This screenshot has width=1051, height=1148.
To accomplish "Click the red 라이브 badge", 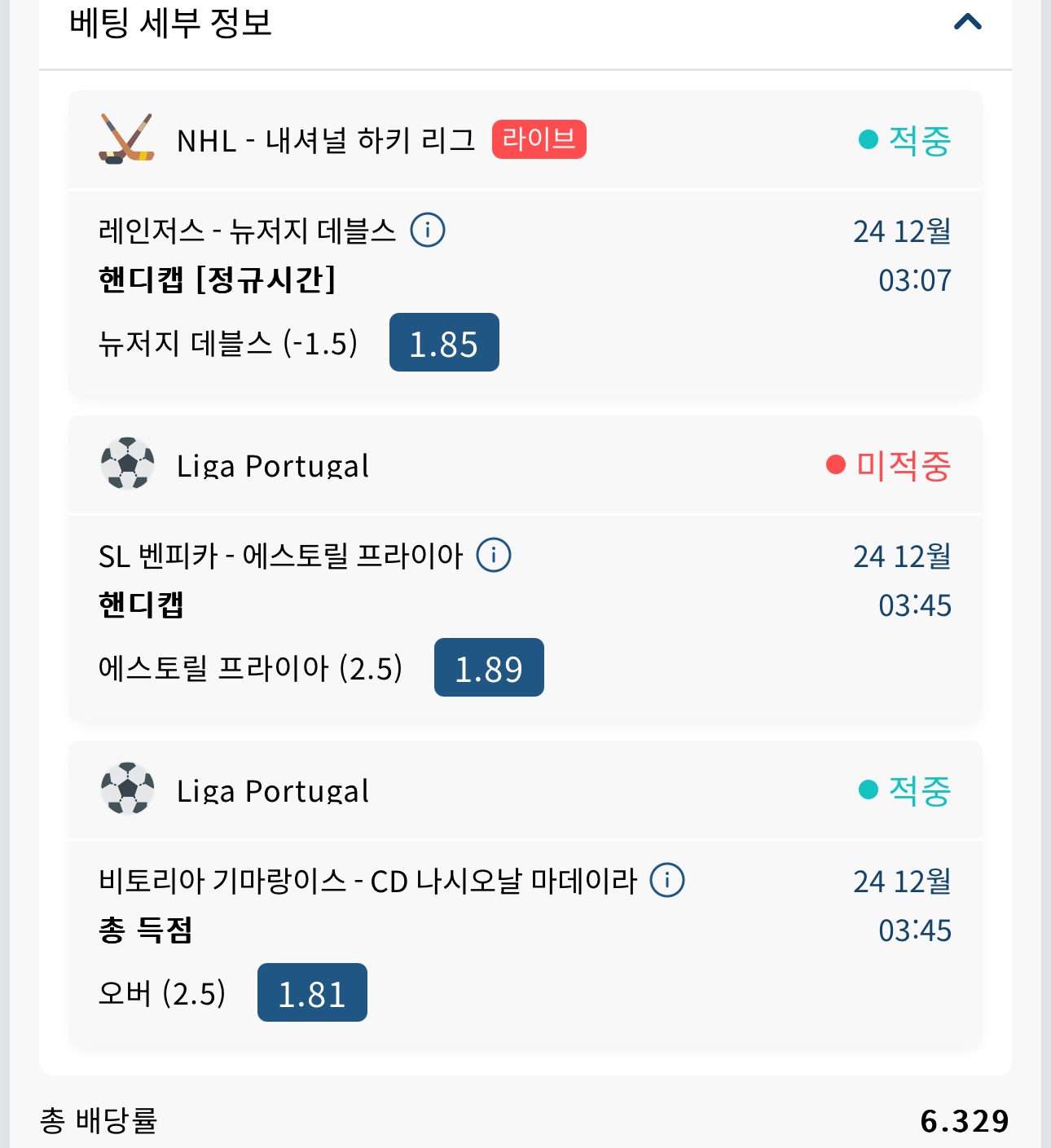I will pyautogui.click(x=539, y=139).
